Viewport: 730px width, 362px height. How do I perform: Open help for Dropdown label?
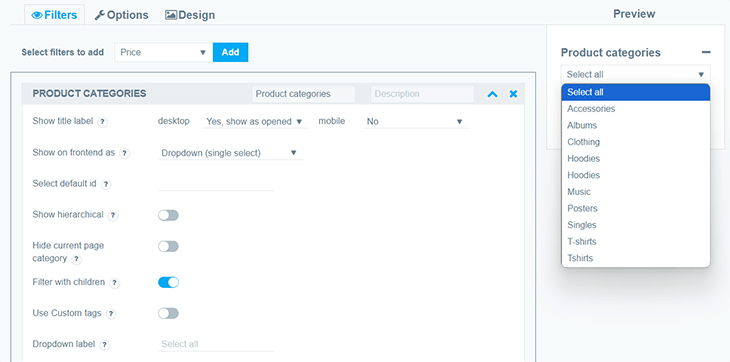pos(105,345)
